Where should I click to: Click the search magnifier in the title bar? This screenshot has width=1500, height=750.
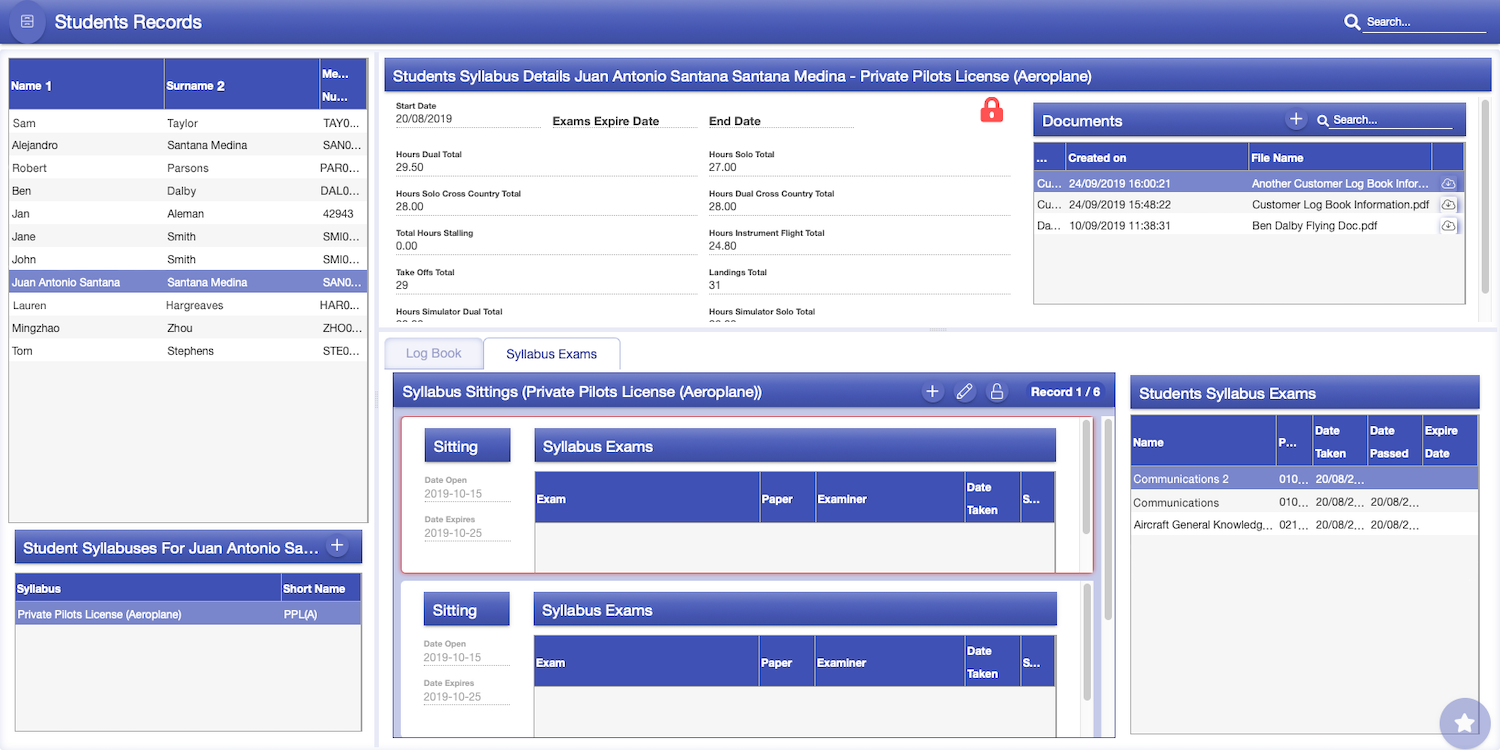[x=1352, y=21]
